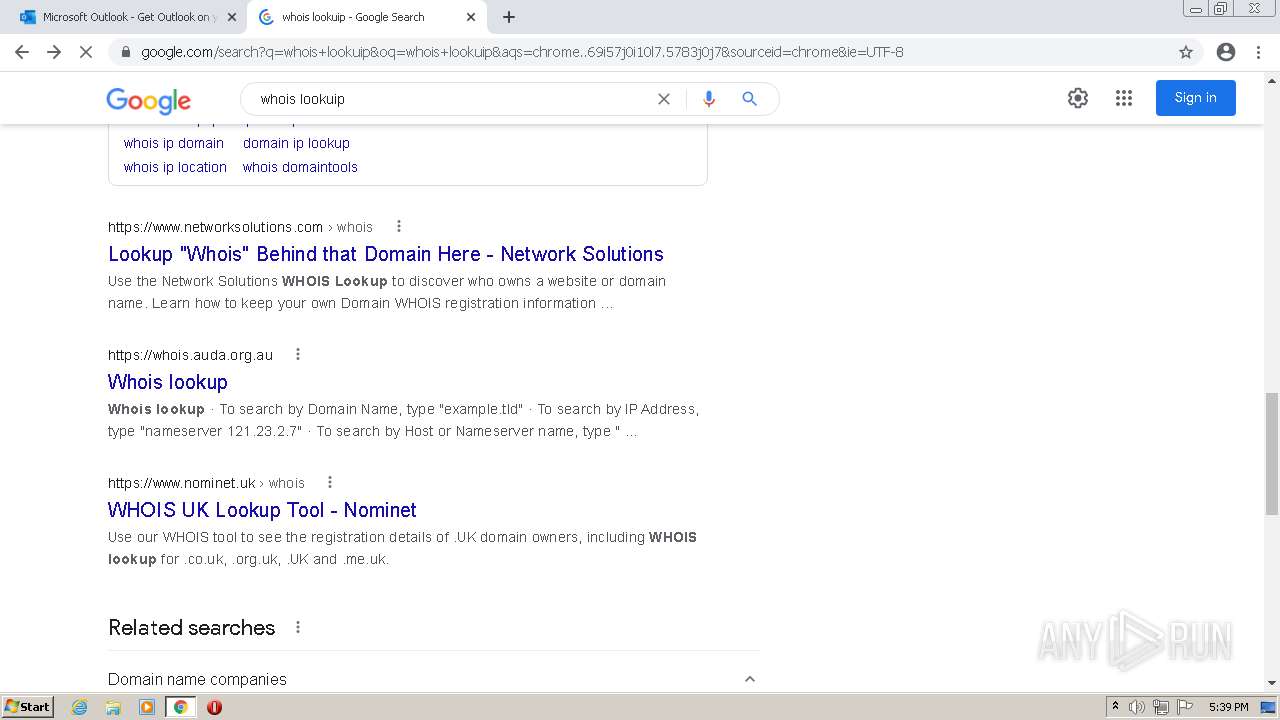Collapse the Domain name companies section

click(x=749, y=679)
